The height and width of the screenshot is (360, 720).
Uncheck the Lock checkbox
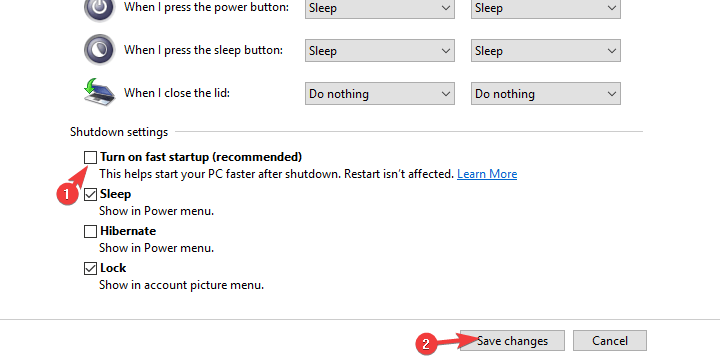pos(90,269)
